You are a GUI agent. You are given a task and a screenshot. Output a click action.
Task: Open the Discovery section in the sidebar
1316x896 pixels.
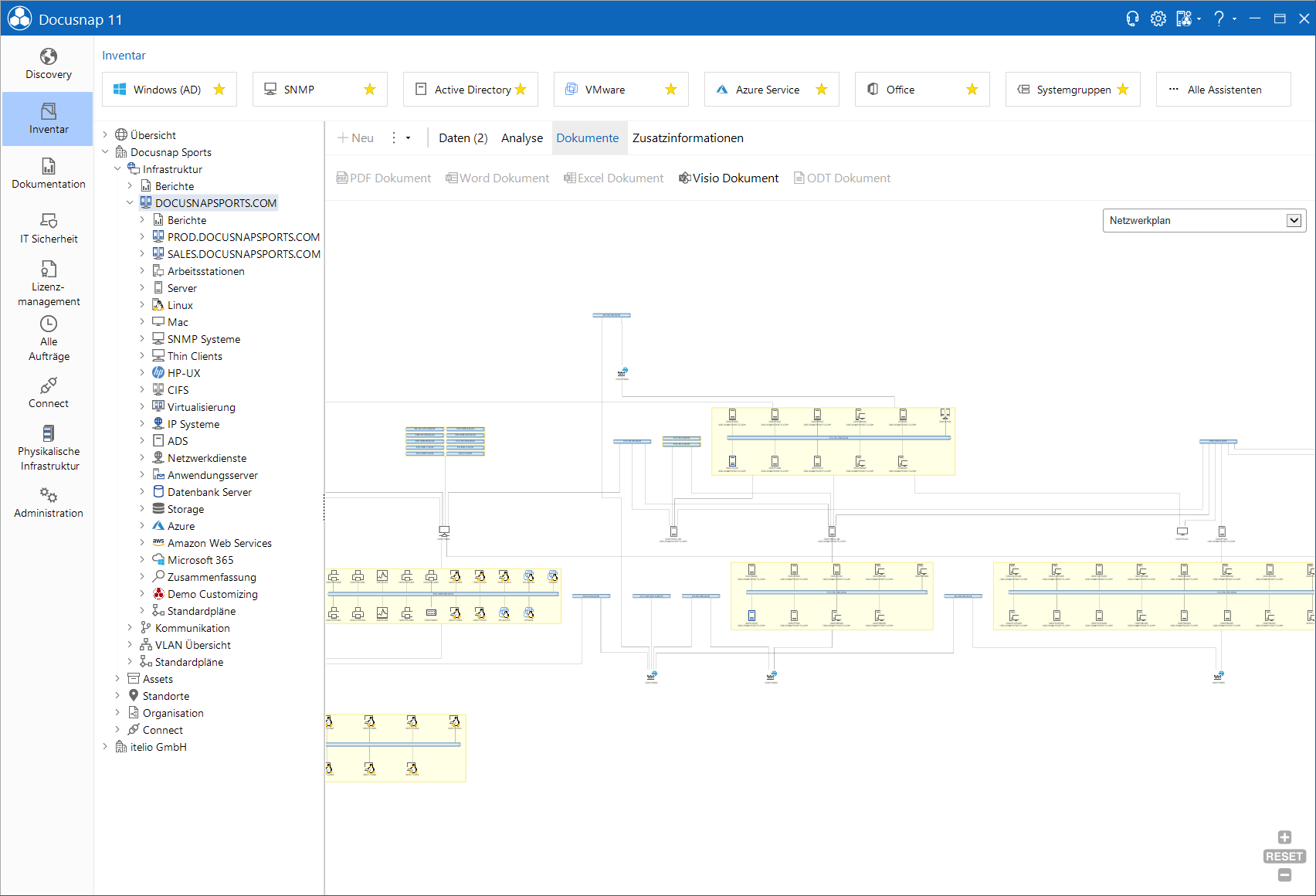point(48,64)
